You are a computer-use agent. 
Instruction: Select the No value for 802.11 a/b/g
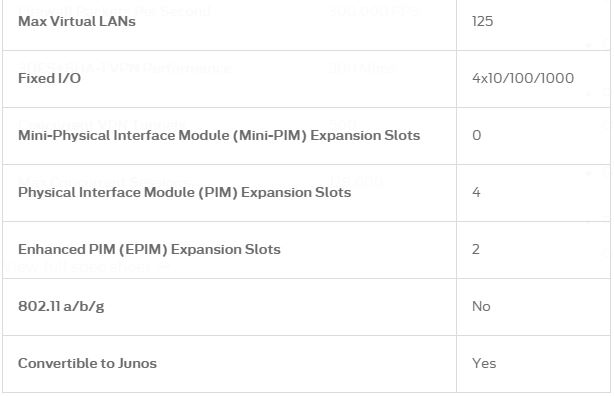click(481, 306)
